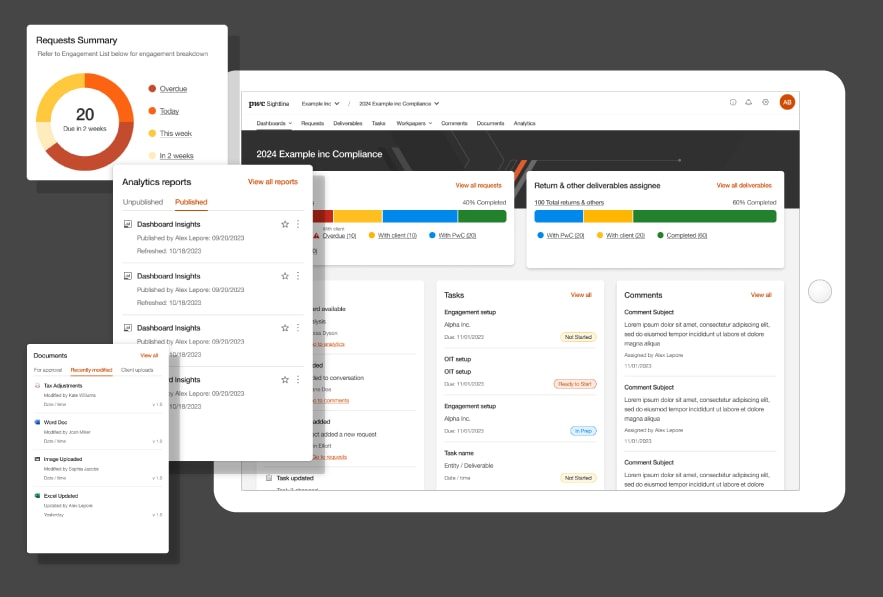883x597 pixels.
Task: Favorite the second Dashboard Insights report
Action: coord(285,276)
